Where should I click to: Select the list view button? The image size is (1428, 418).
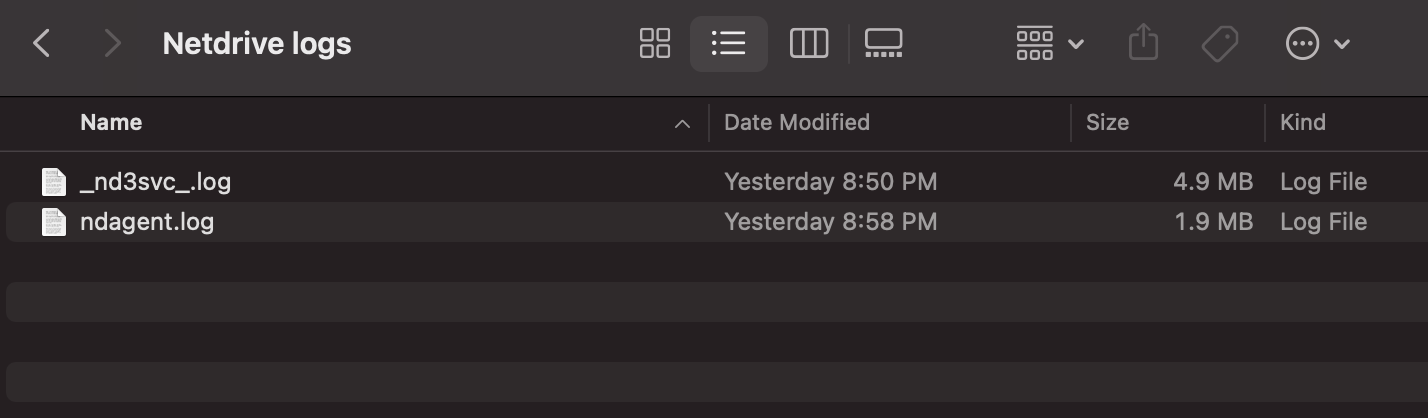tap(729, 43)
